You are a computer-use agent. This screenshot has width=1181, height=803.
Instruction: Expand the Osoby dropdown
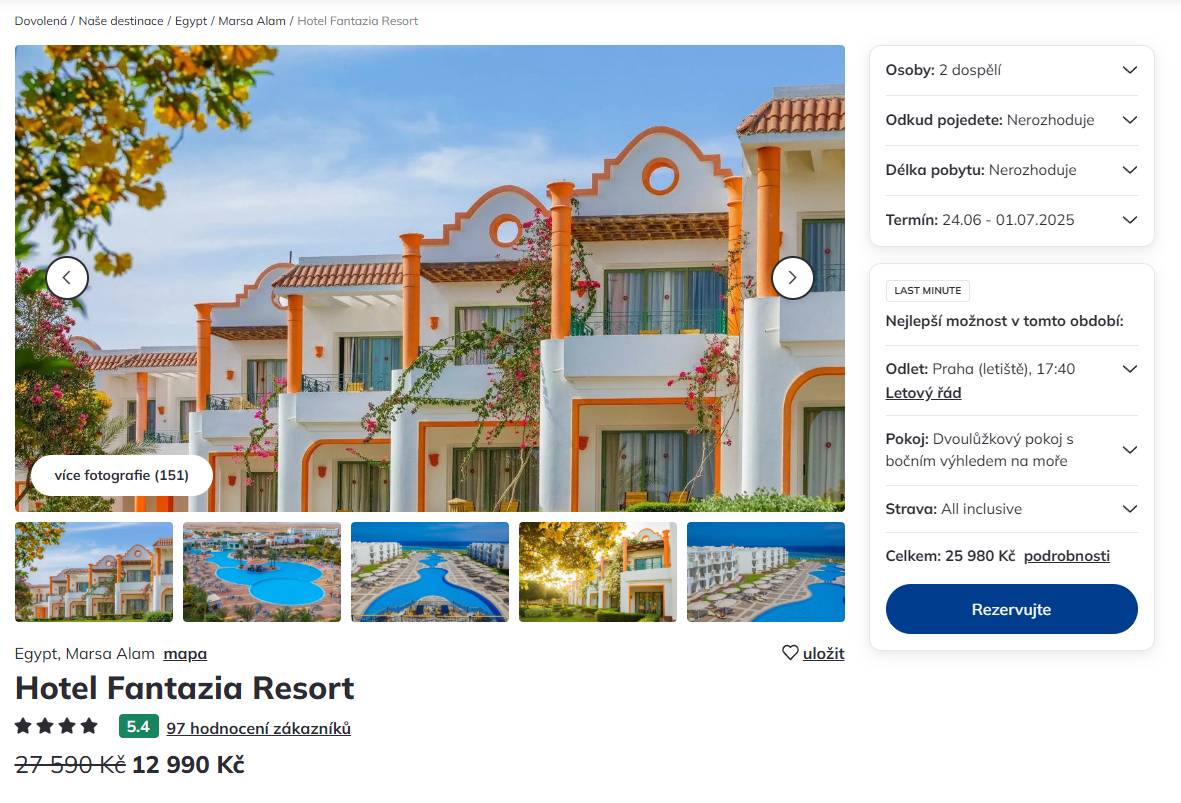(1012, 70)
